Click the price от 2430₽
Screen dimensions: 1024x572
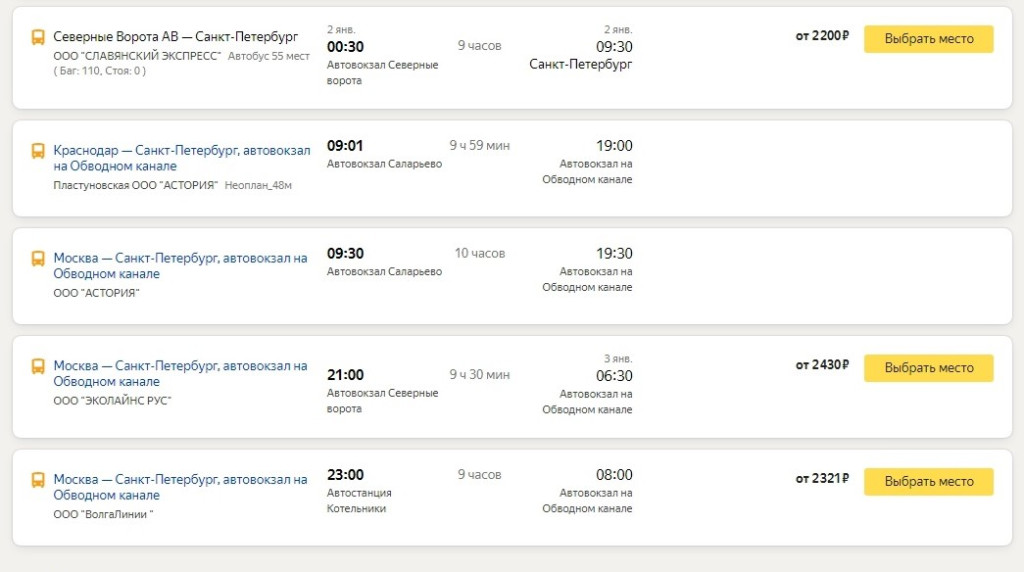tap(822, 365)
